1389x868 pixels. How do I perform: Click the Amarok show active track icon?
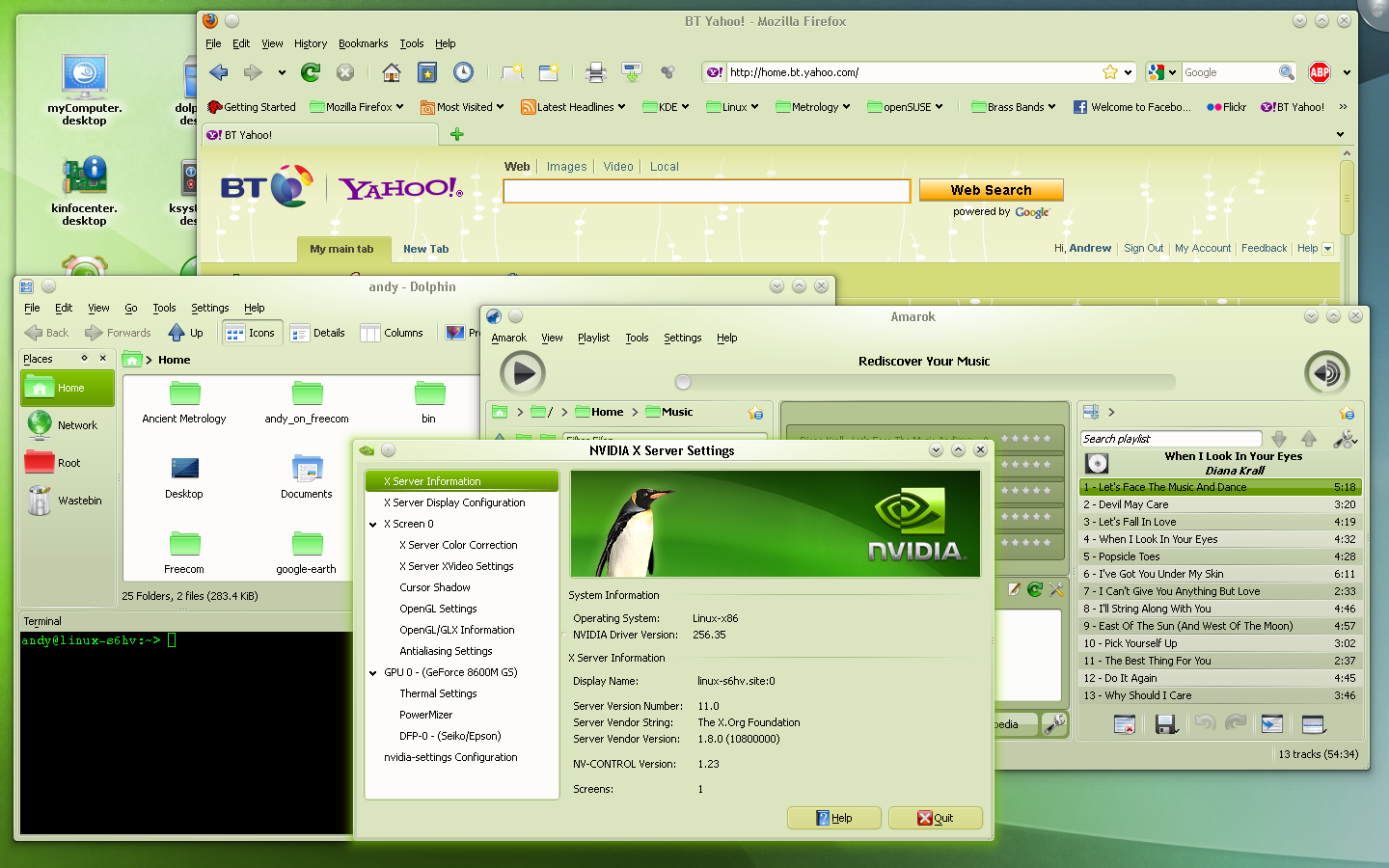1272,724
